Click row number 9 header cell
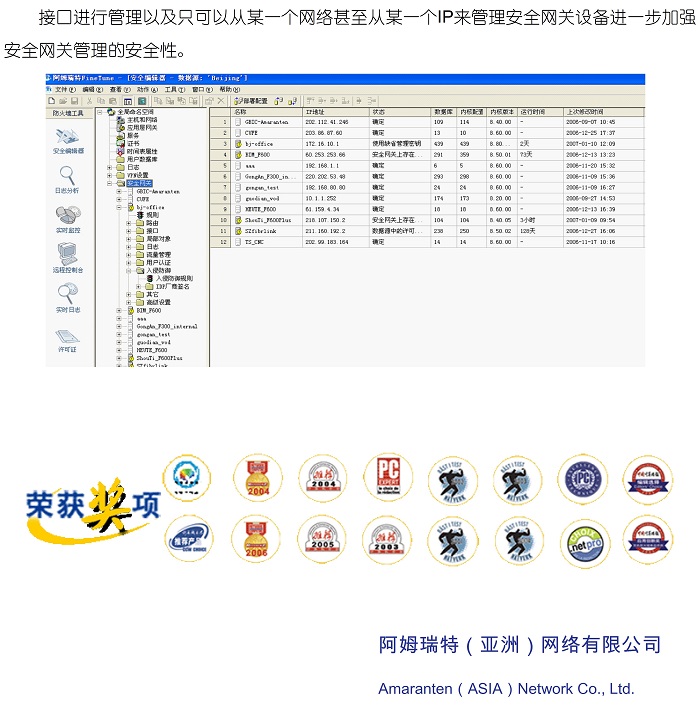Image resolution: width=700 pixels, height=706 pixels. (221, 209)
